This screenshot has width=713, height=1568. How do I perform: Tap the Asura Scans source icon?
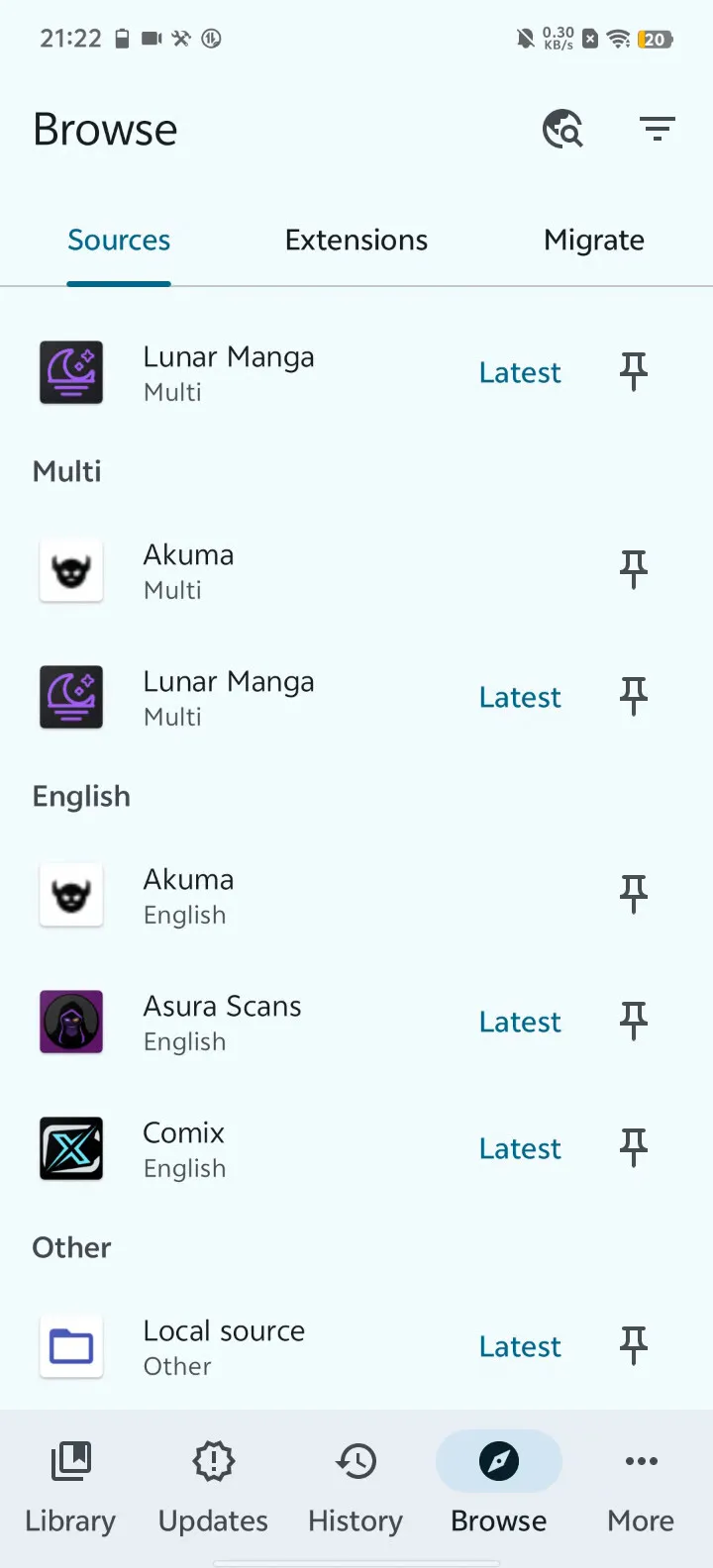click(71, 1022)
